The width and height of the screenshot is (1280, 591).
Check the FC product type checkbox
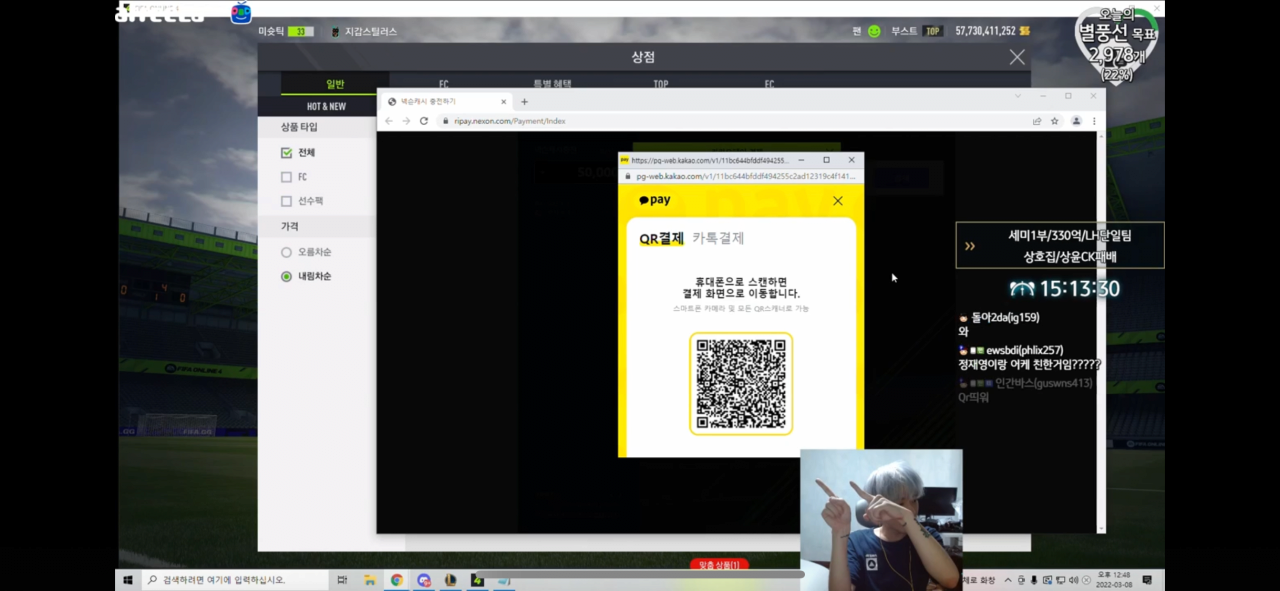pos(287,177)
